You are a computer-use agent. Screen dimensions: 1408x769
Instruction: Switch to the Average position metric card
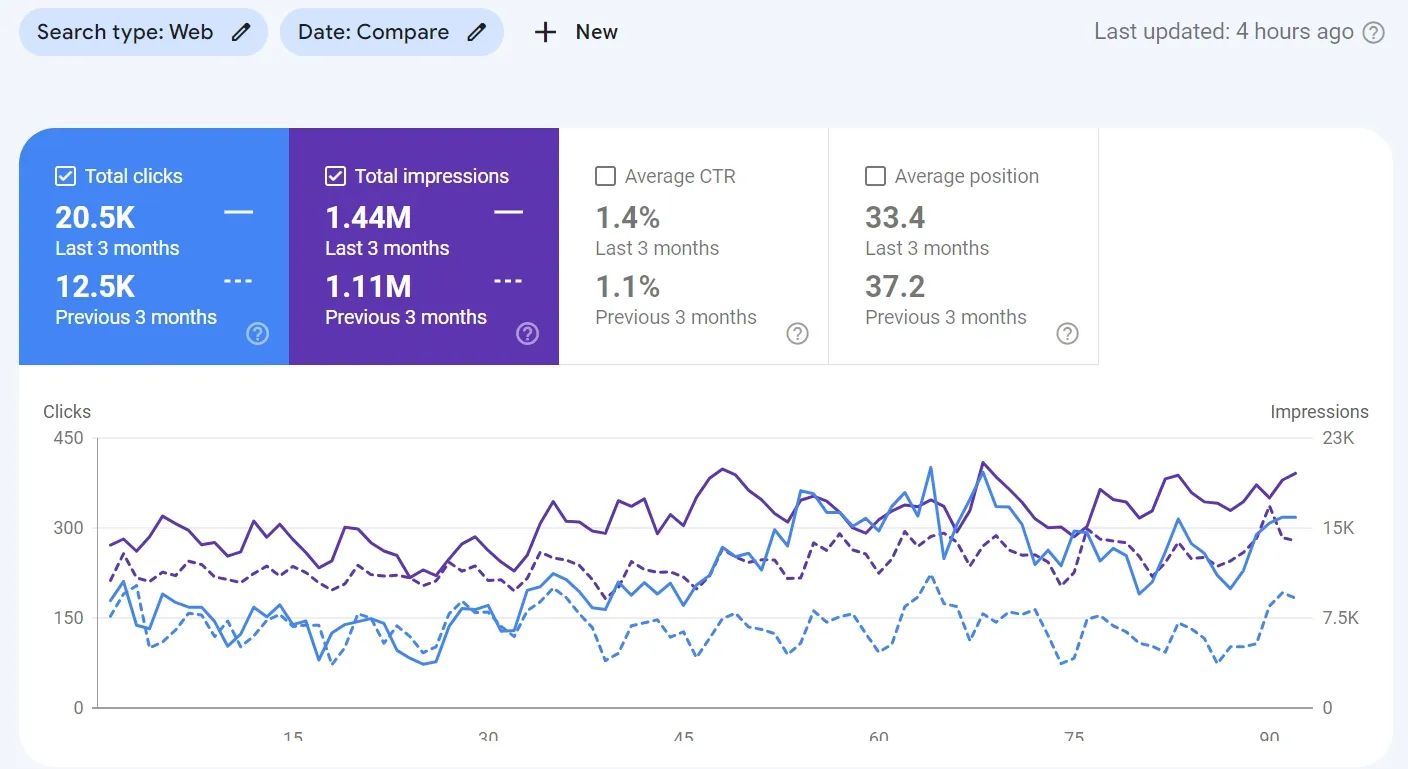[x=963, y=245]
